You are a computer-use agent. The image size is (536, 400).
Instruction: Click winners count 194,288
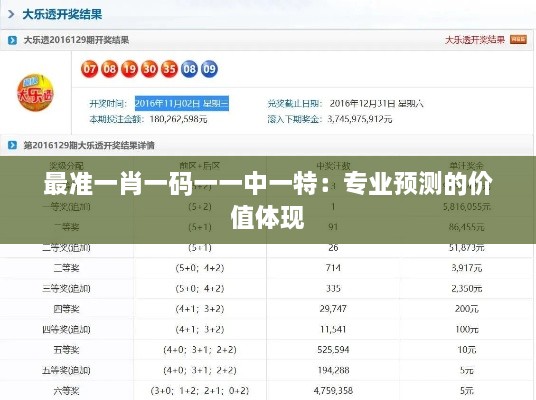(333, 370)
